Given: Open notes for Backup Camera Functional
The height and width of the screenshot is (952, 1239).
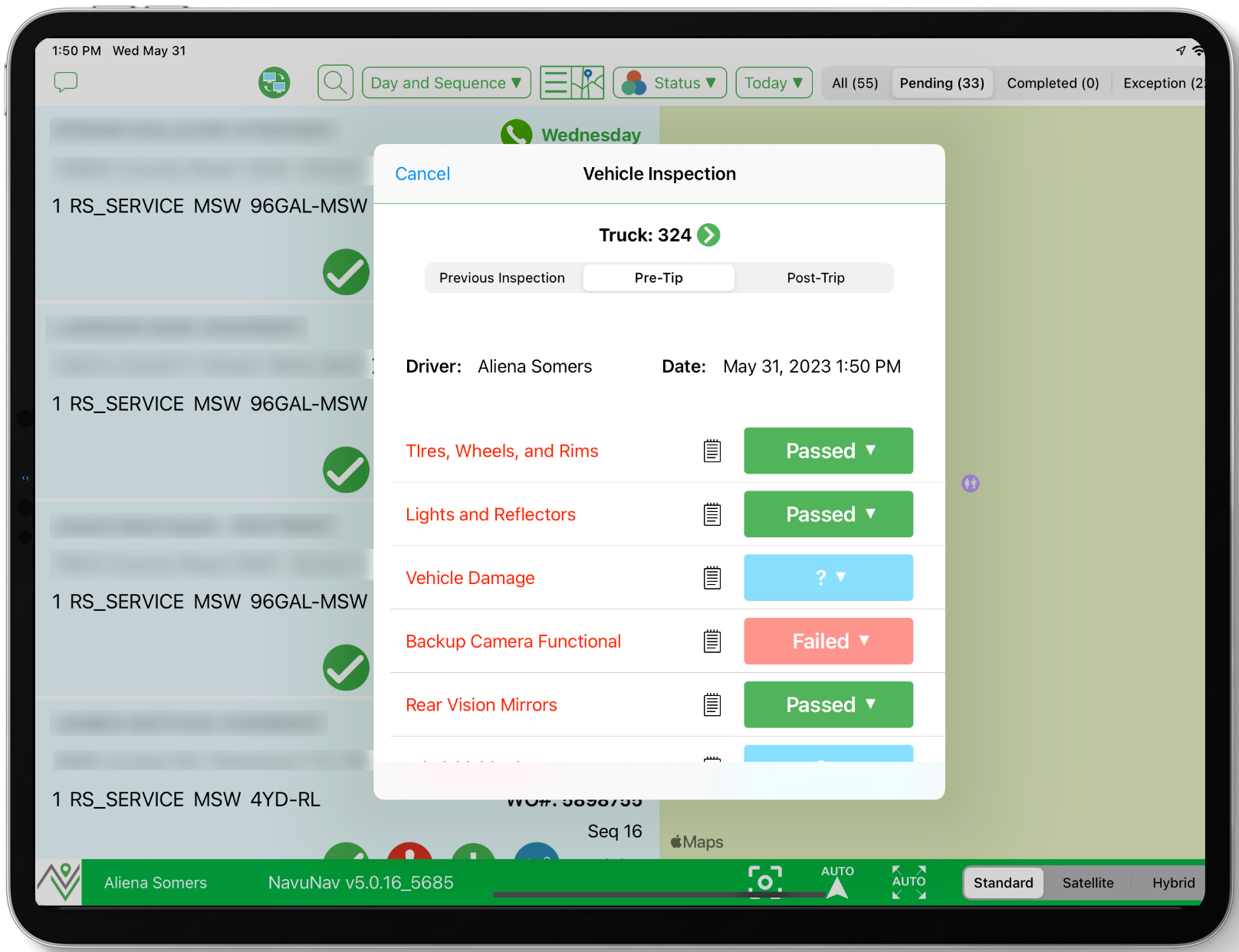Looking at the screenshot, I should click(712, 641).
